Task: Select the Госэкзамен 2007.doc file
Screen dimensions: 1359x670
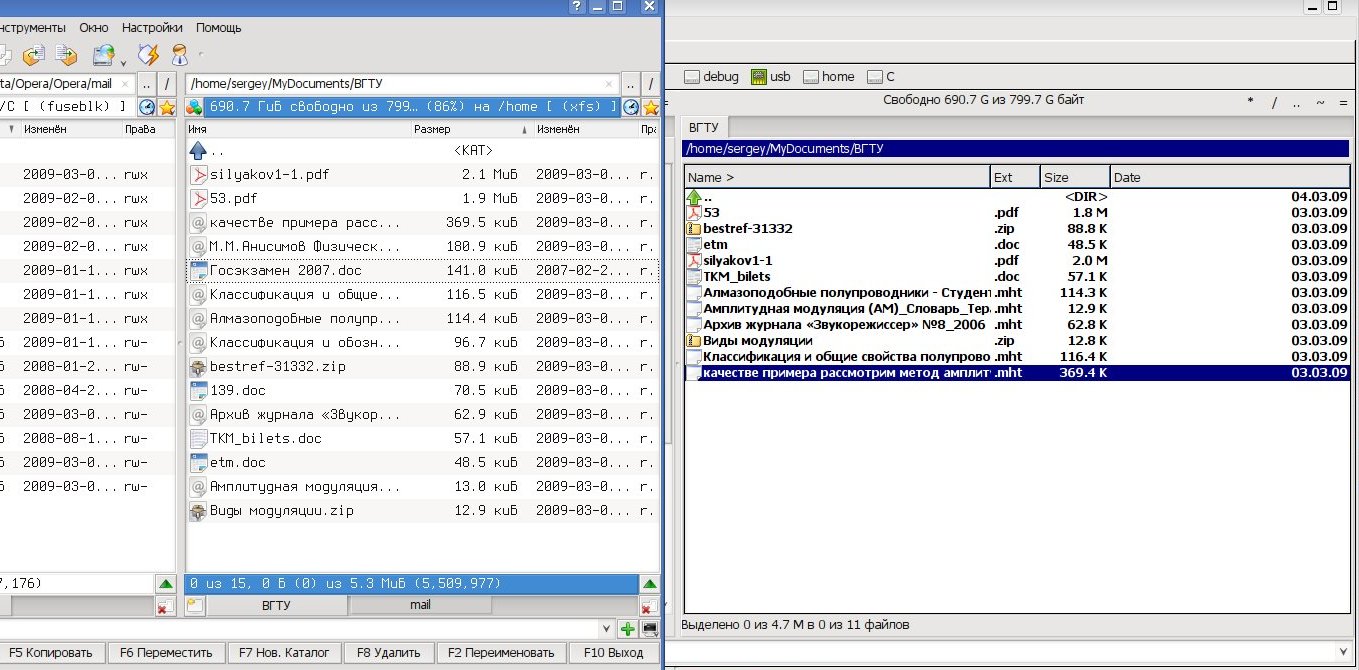Action: coord(286,271)
